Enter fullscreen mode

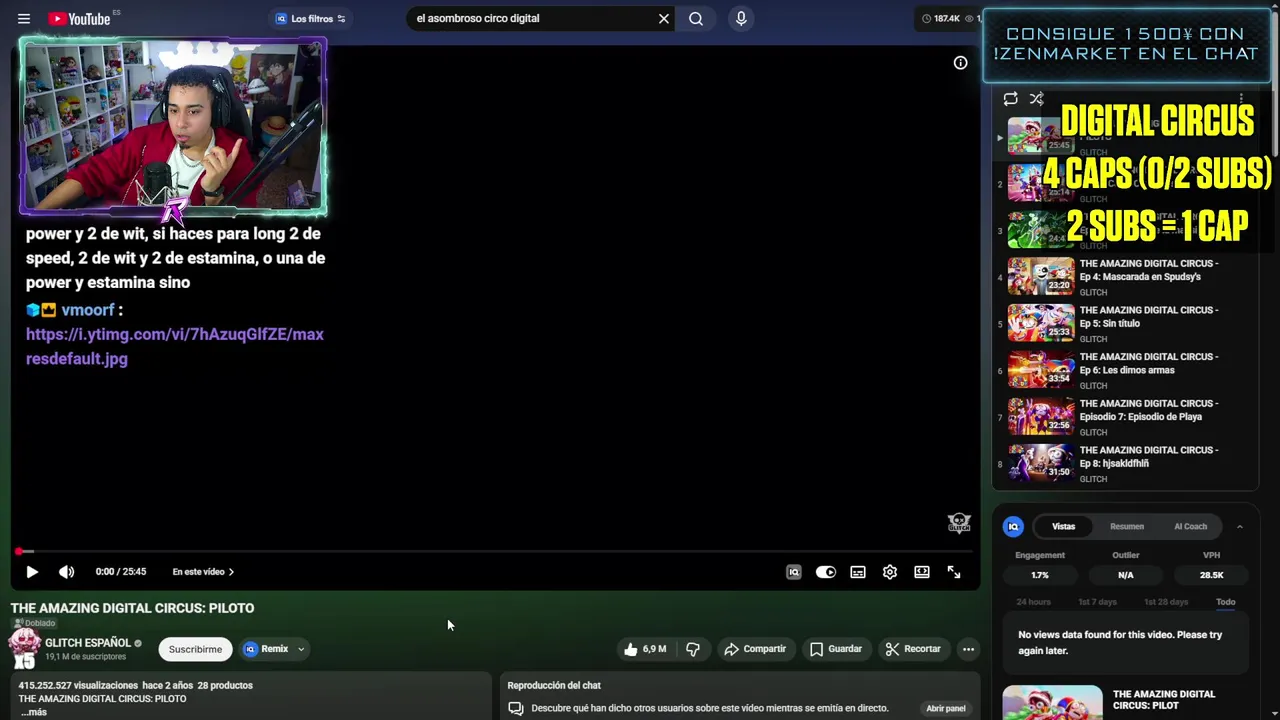tap(954, 572)
